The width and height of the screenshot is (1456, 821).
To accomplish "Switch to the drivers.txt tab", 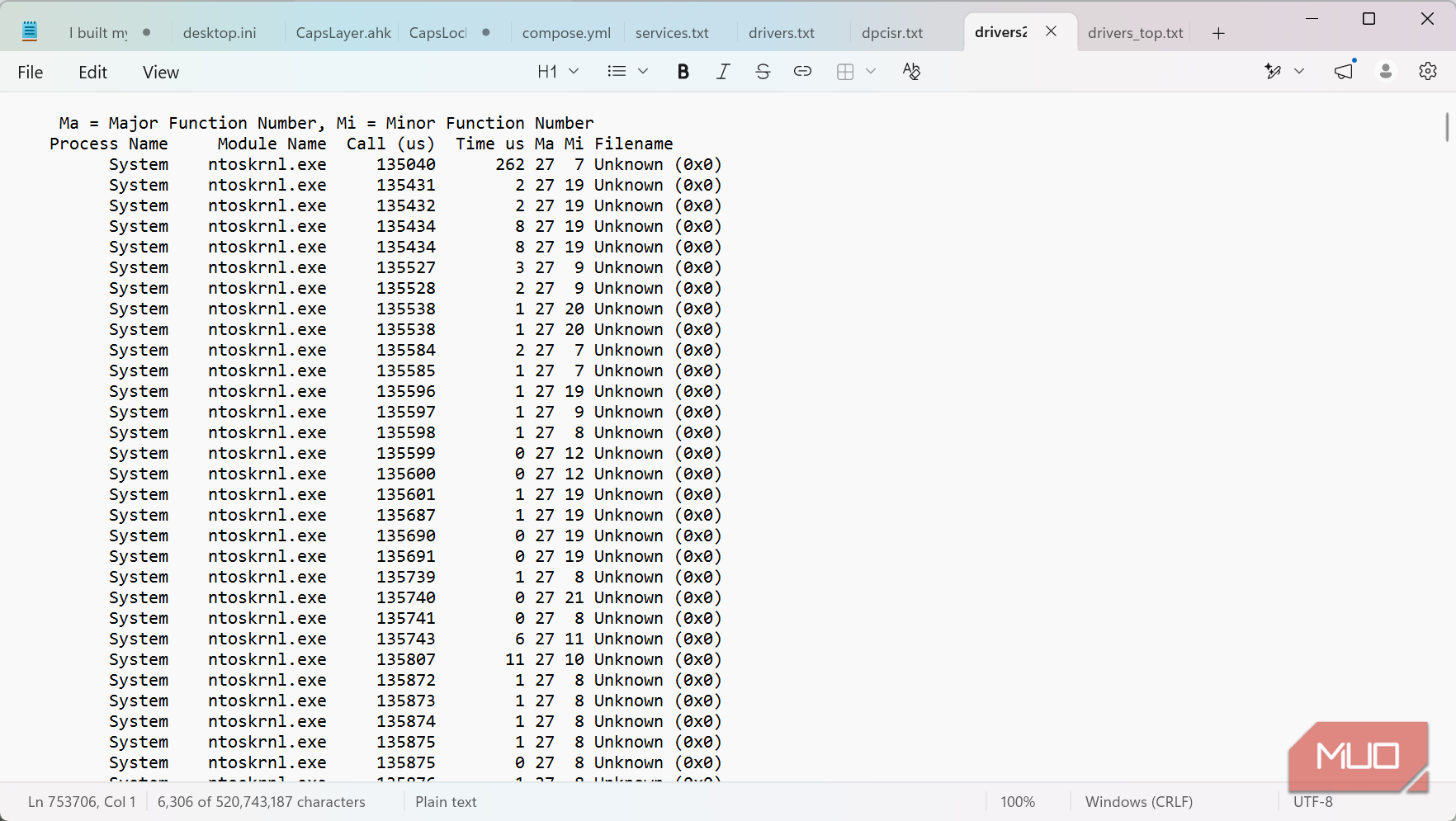I will tap(782, 33).
